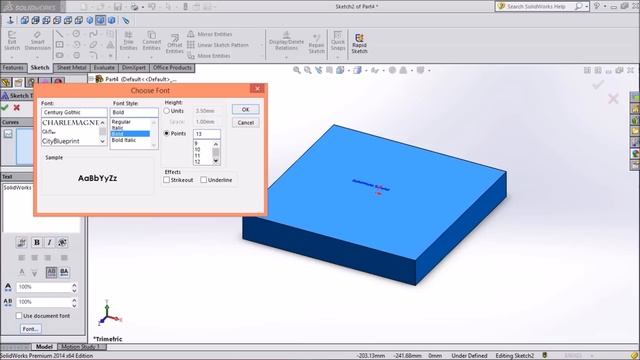Viewport: 640px width, 360px height.
Task: Click the Exit Sketch icon
Action: click(x=12, y=41)
